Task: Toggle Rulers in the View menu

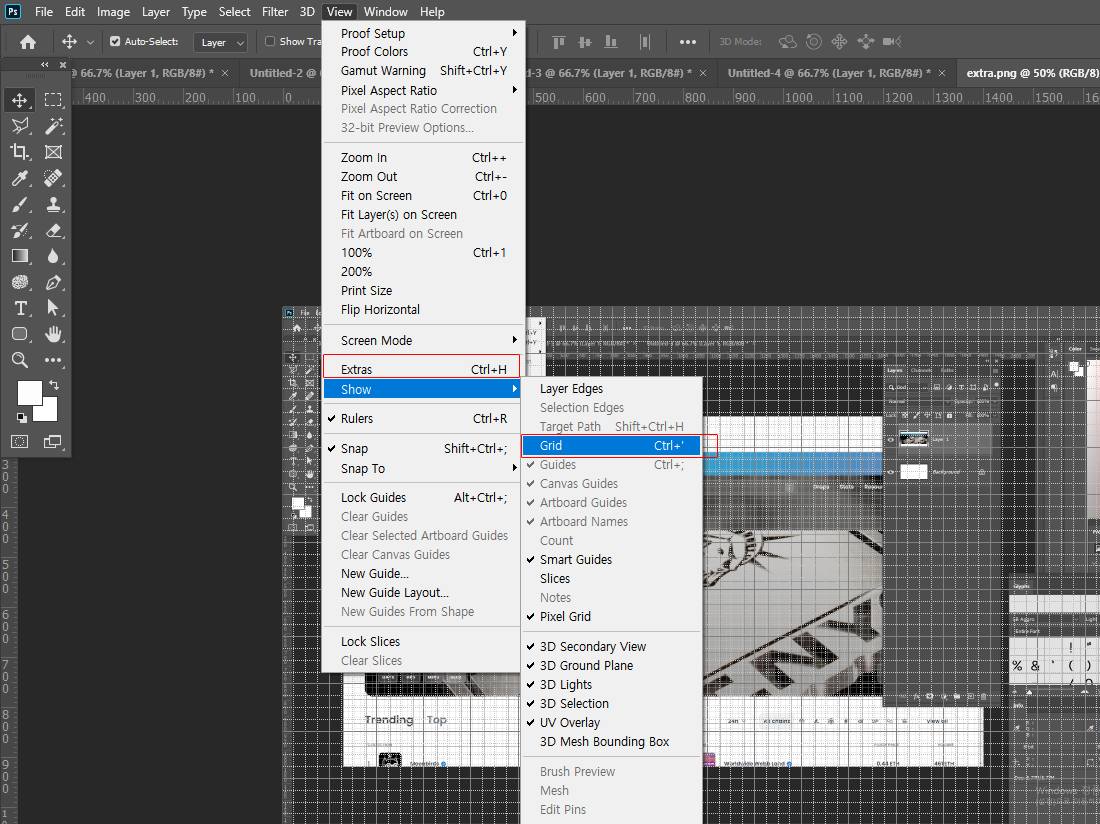Action: coord(423,419)
